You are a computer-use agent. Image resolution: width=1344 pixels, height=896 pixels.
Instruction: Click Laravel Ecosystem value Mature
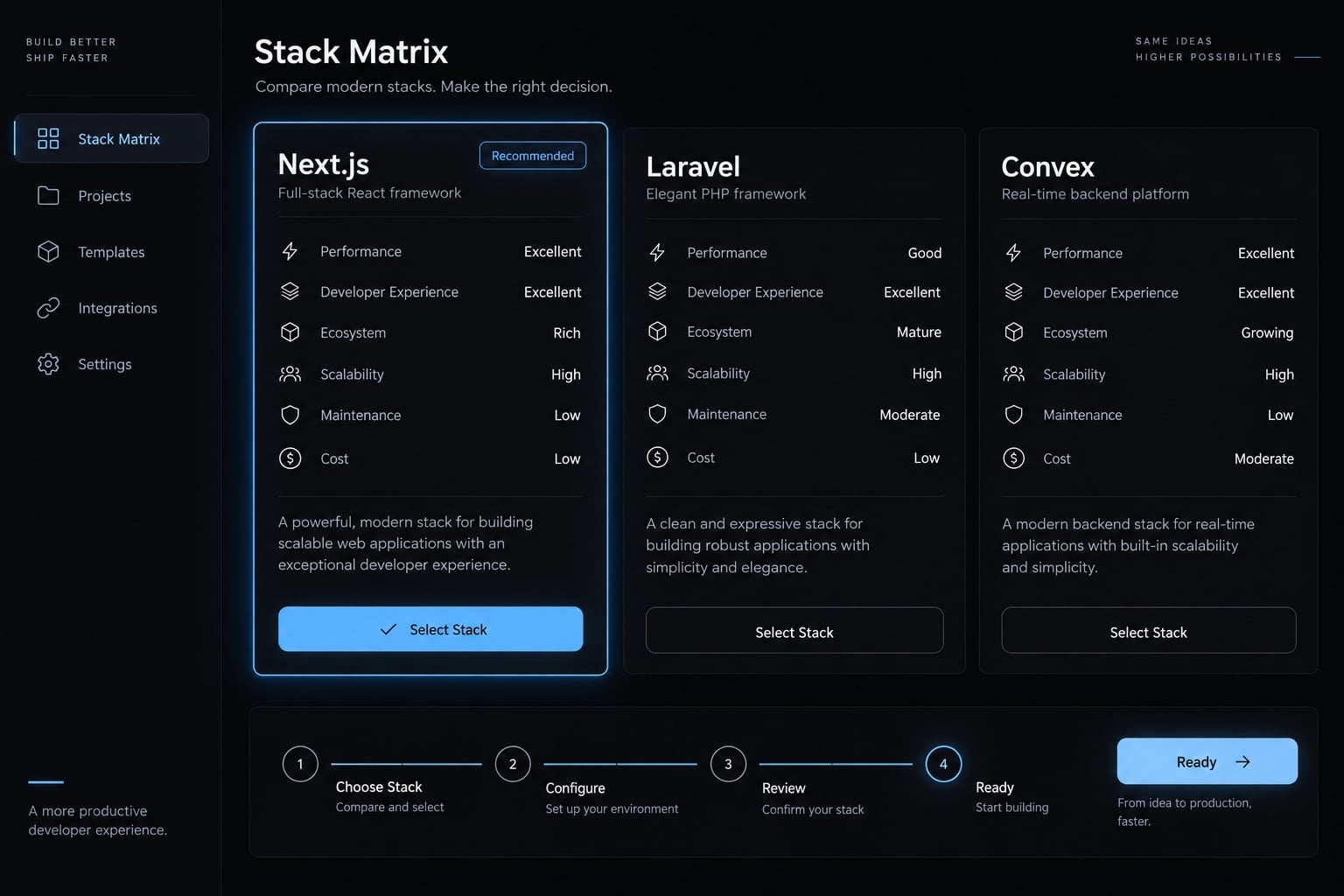pos(919,332)
